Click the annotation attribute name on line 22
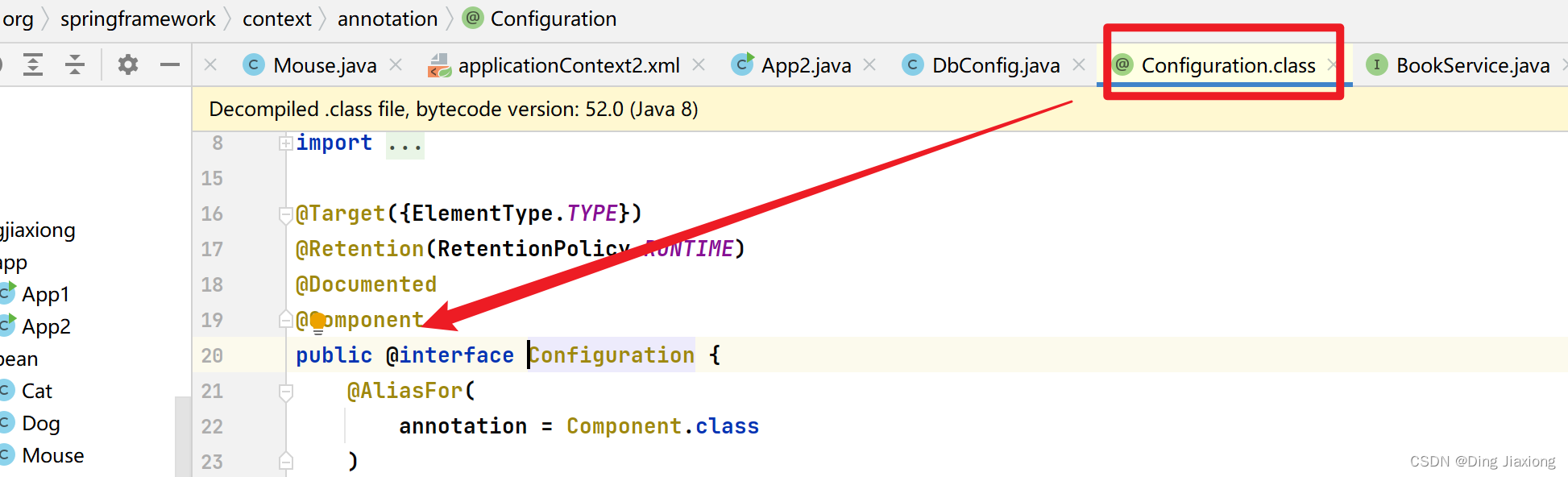This screenshot has height=477, width=1568. click(463, 426)
